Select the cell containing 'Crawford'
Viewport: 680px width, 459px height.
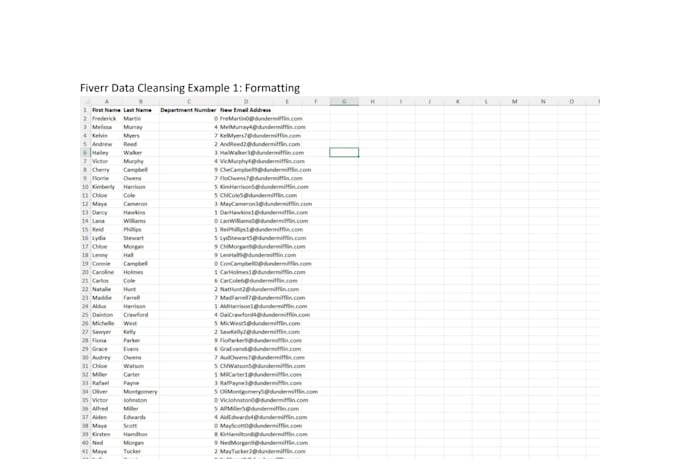(x=141, y=315)
